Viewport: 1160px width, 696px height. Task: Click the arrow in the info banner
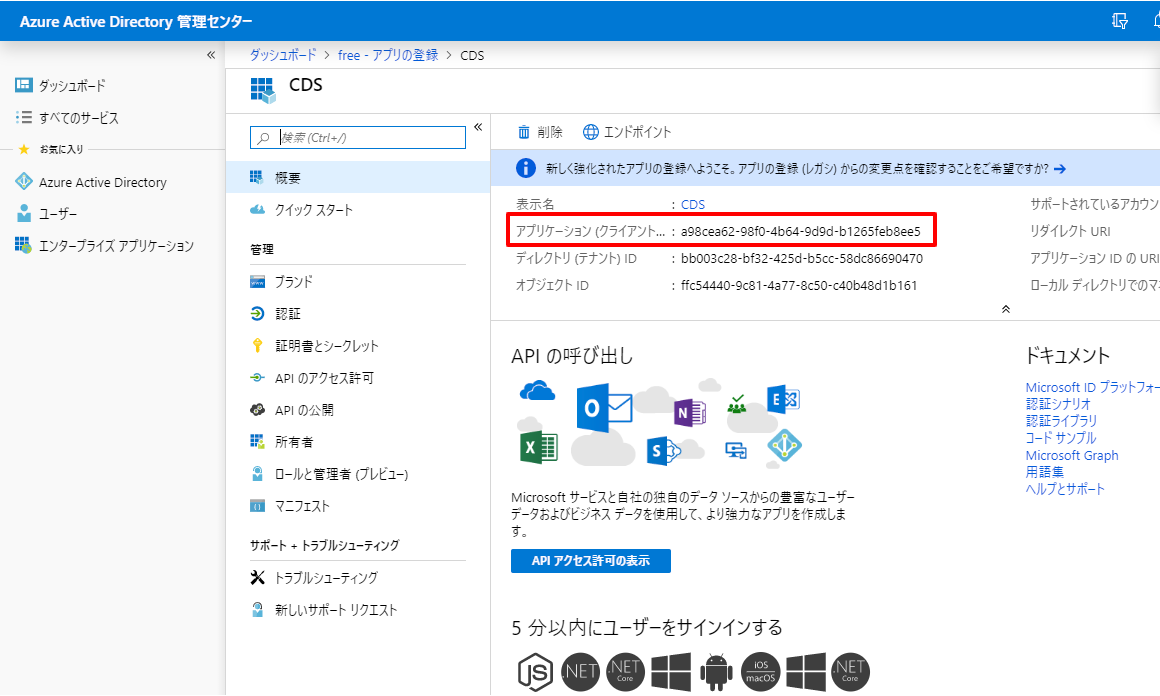[x=1060, y=169]
